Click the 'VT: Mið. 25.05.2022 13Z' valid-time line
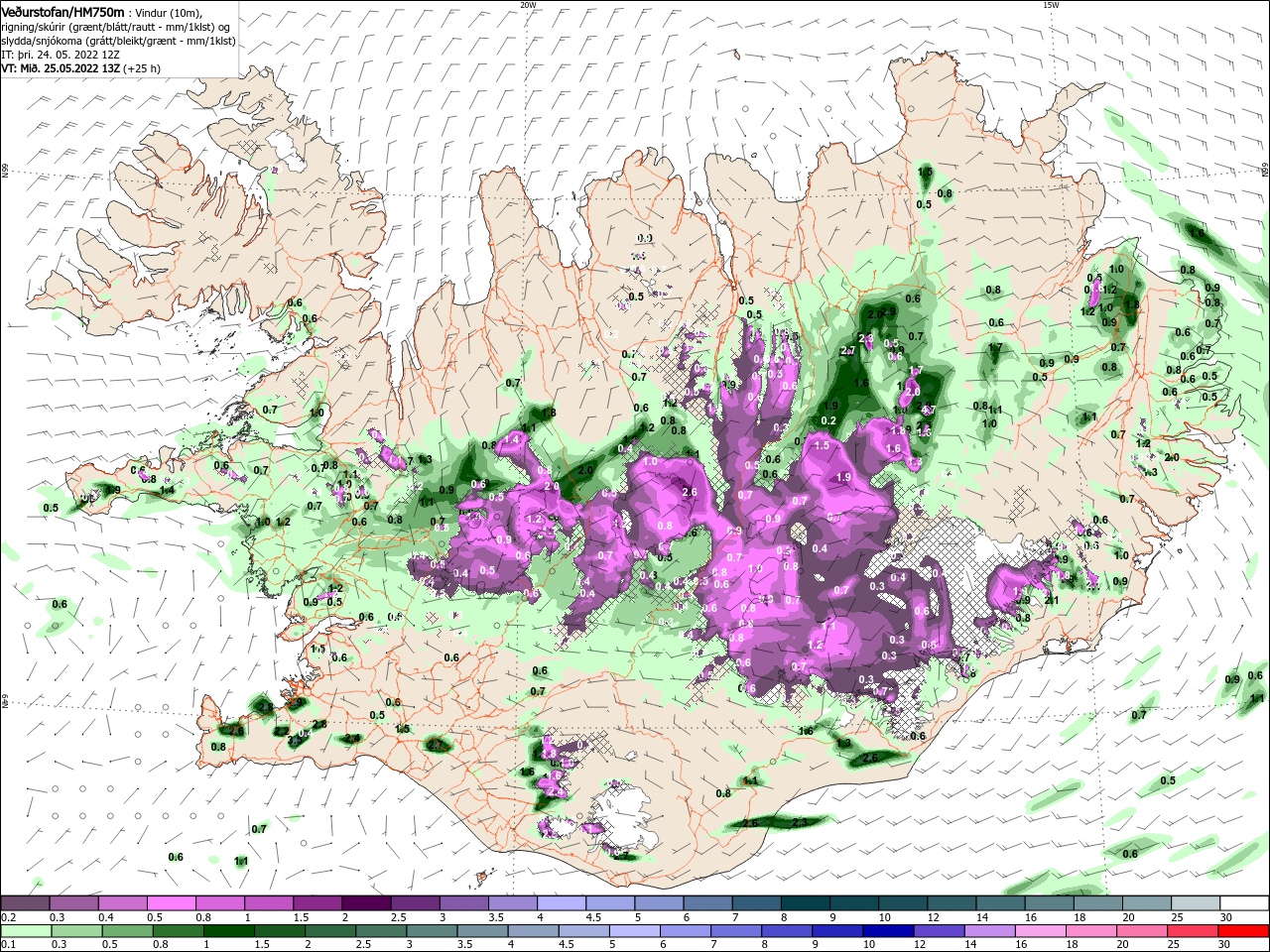This screenshot has height=952, width=1270. click(61, 68)
